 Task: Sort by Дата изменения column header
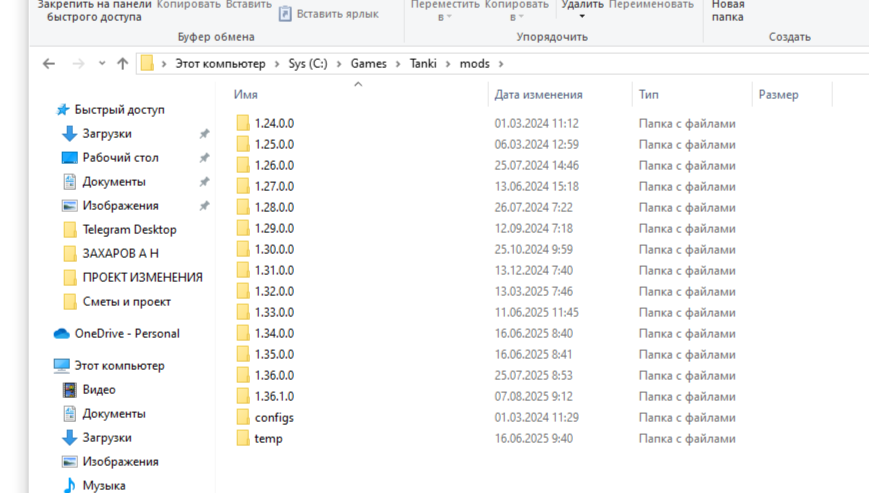538,95
